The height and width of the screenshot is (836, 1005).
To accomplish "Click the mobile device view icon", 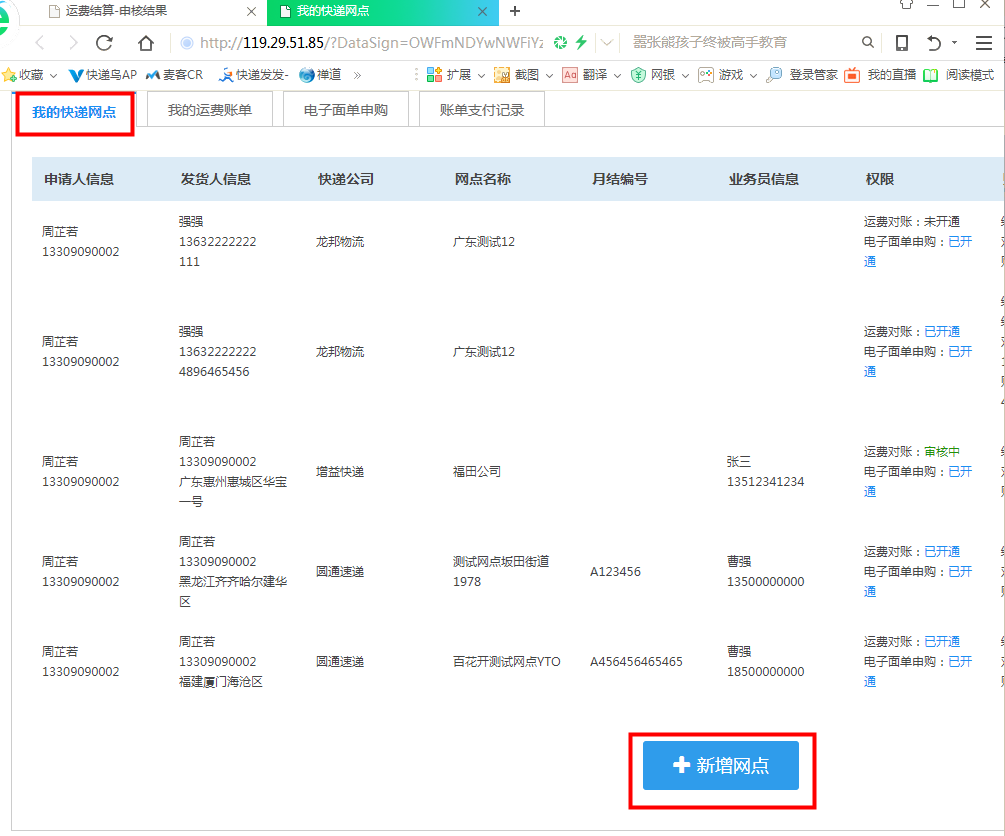I will coord(901,43).
